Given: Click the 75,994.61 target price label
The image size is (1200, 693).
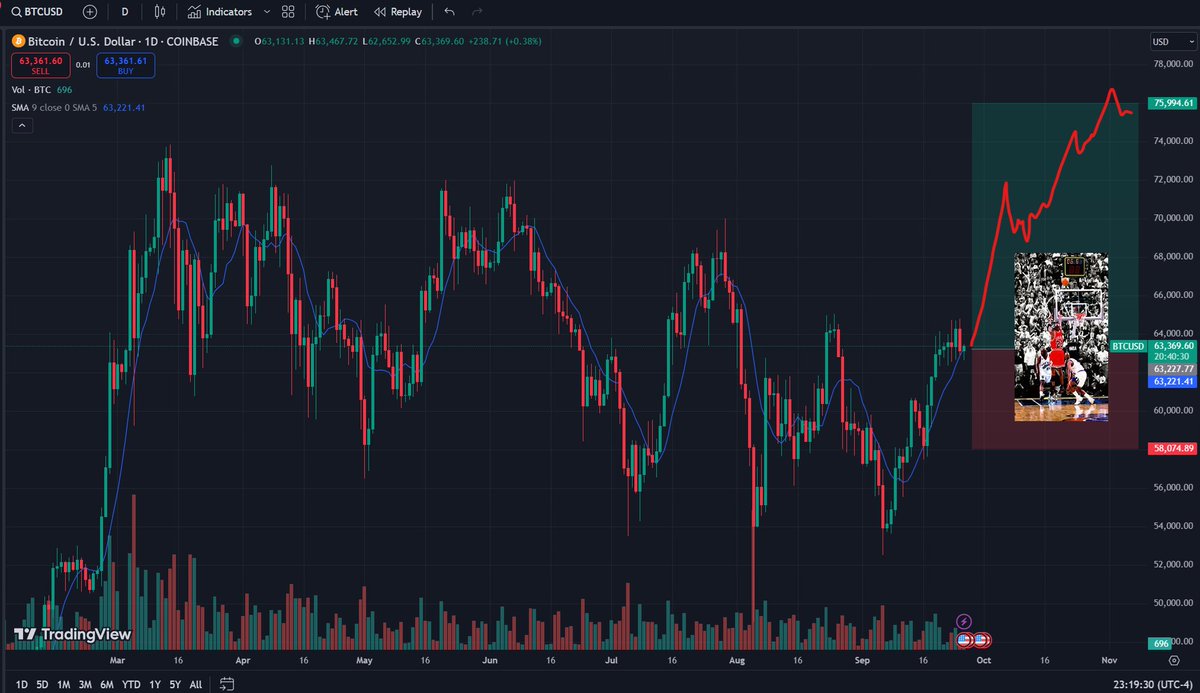Looking at the screenshot, I should [1174, 102].
